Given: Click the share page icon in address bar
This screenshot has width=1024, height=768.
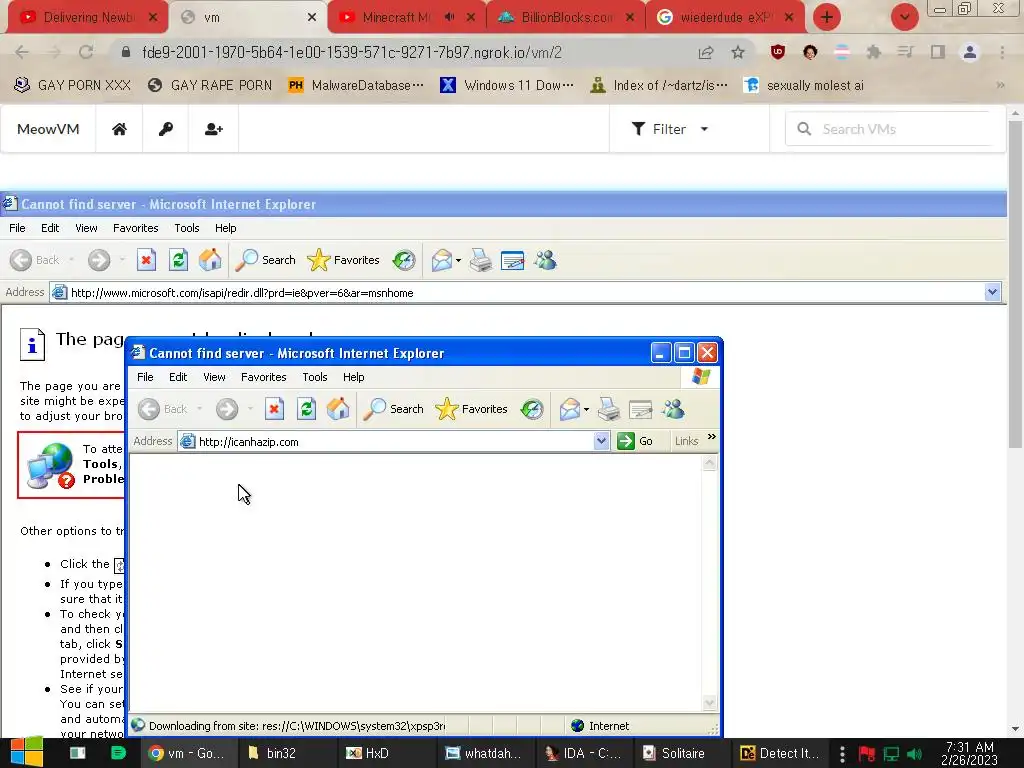Looking at the screenshot, I should [x=706, y=52].
